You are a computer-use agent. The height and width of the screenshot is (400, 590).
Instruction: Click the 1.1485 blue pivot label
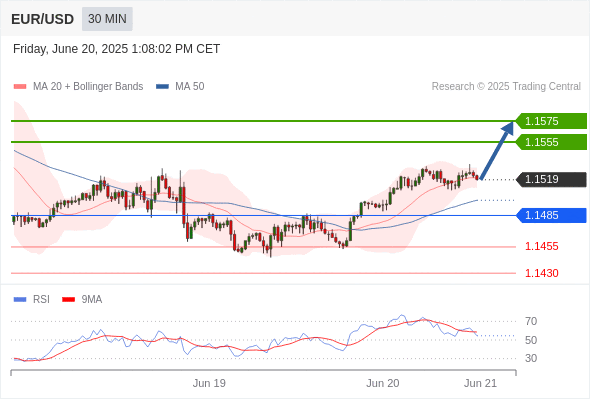(551, 215)
